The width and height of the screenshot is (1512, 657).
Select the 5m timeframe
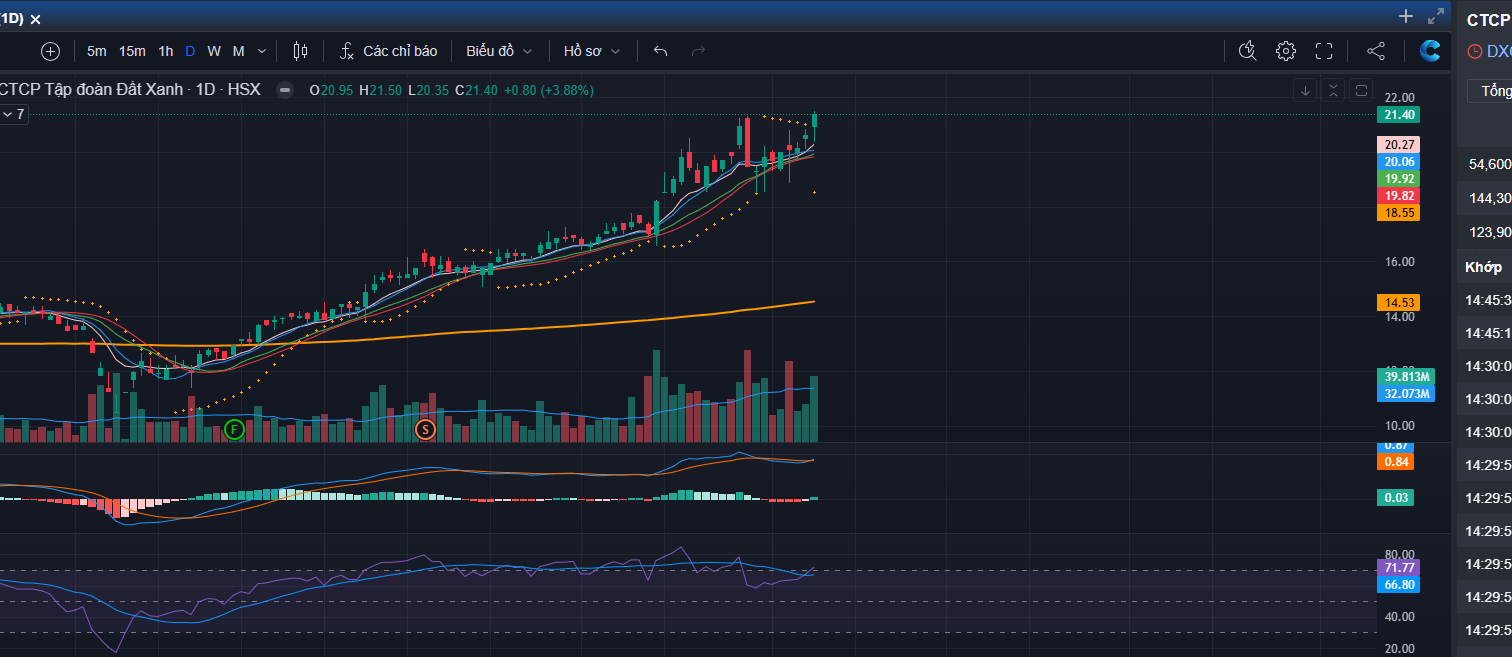tap(96, 51)
